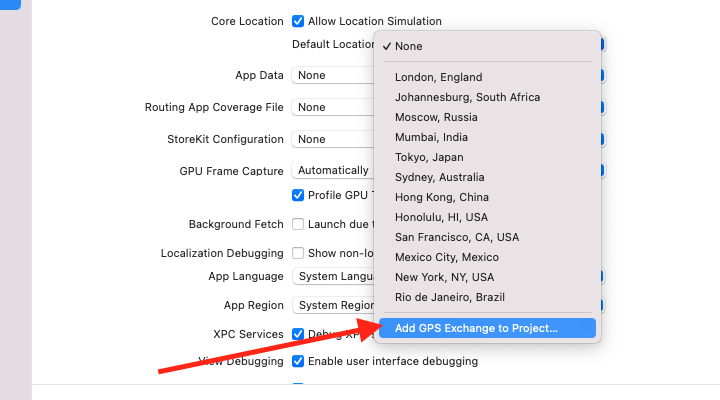The width and height of the screenshot is (720, 400).
Task: Select Mumbai, India from location menu
Action: (431, 137)
